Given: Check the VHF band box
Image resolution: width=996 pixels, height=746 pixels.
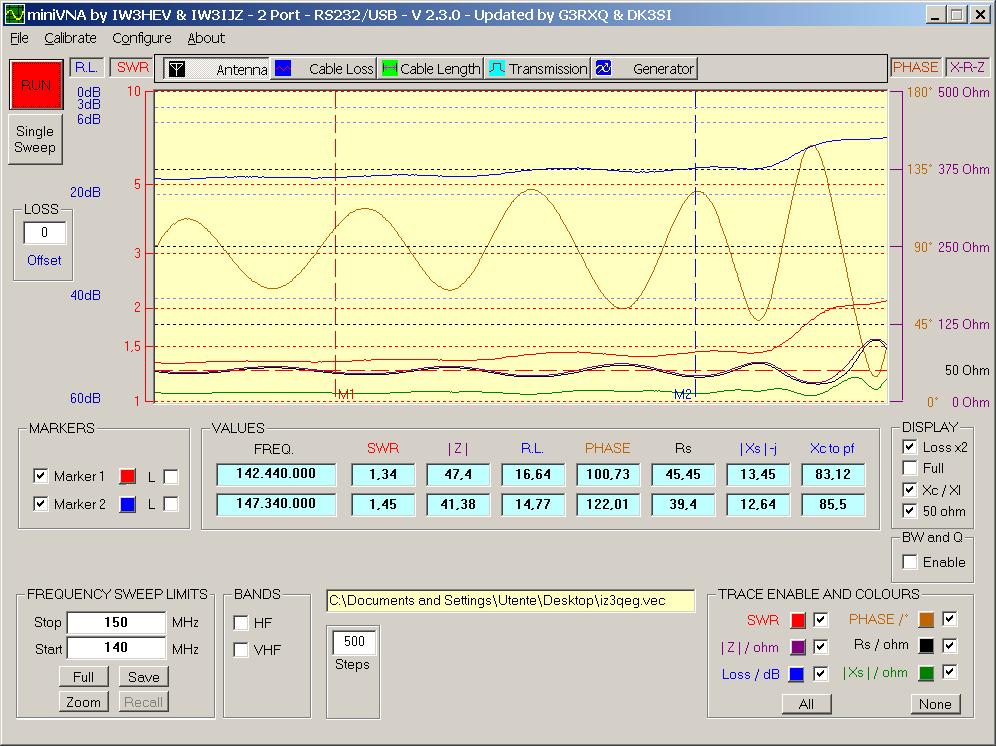Looking at the screenshot, I should coord(241,649).
